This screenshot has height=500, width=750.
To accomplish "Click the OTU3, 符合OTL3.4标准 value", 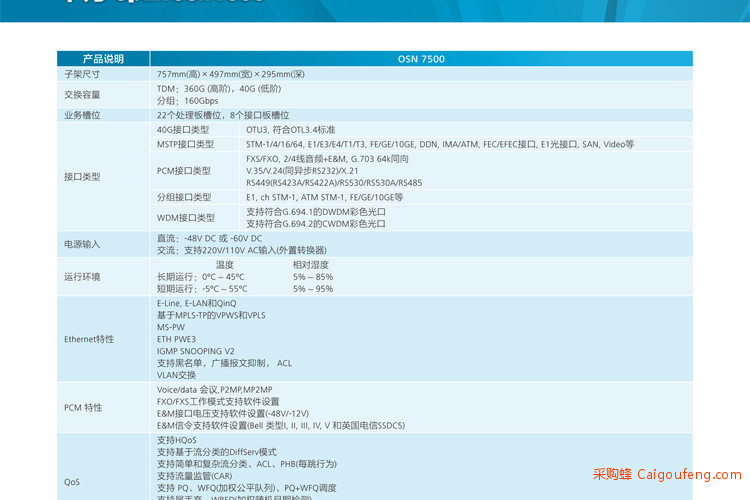I will tap(291, 130).
